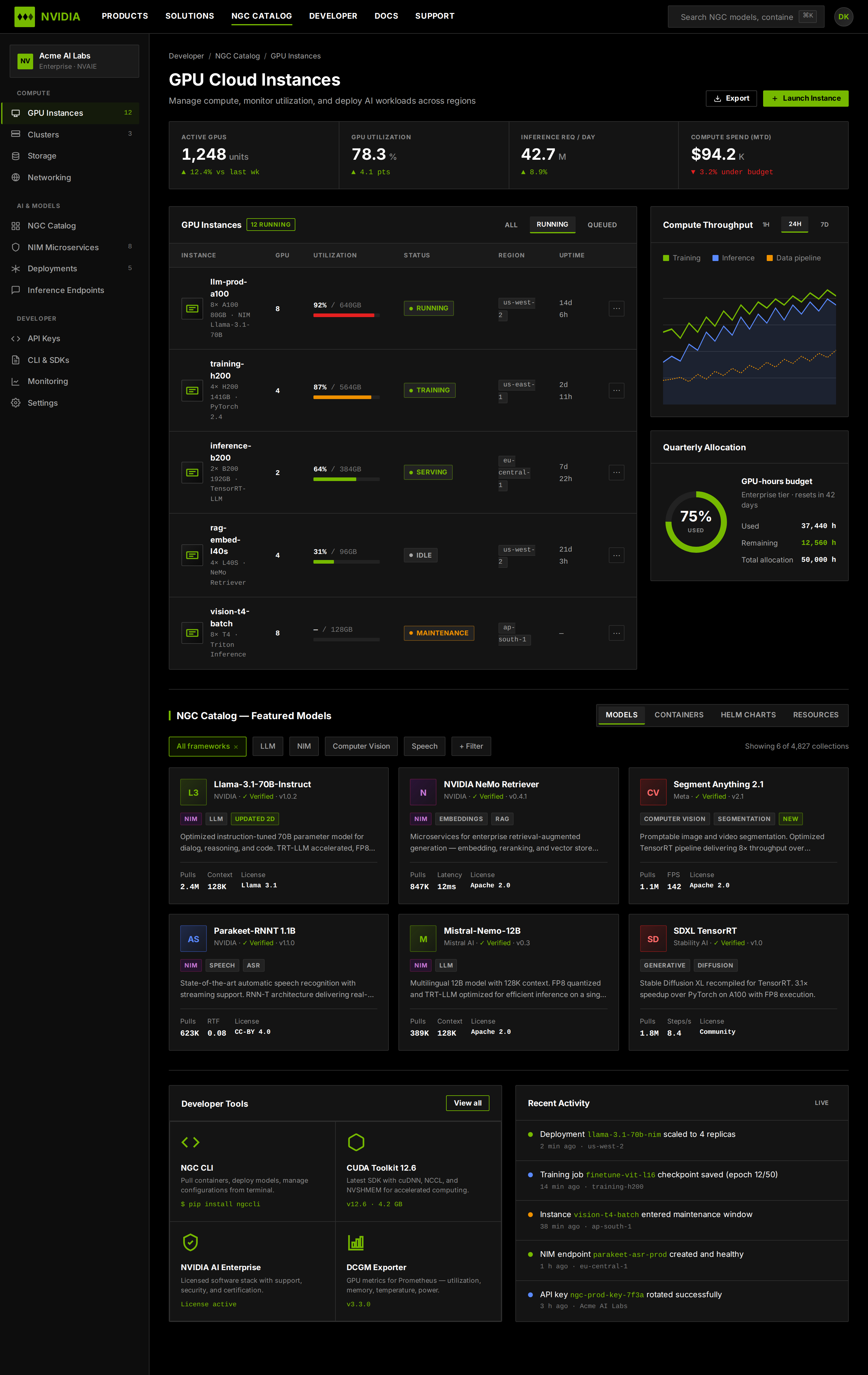This screenshot has height=1375, width=868.
Task: Click the NGC Catalog grid icon
Action: coord(15,225)
